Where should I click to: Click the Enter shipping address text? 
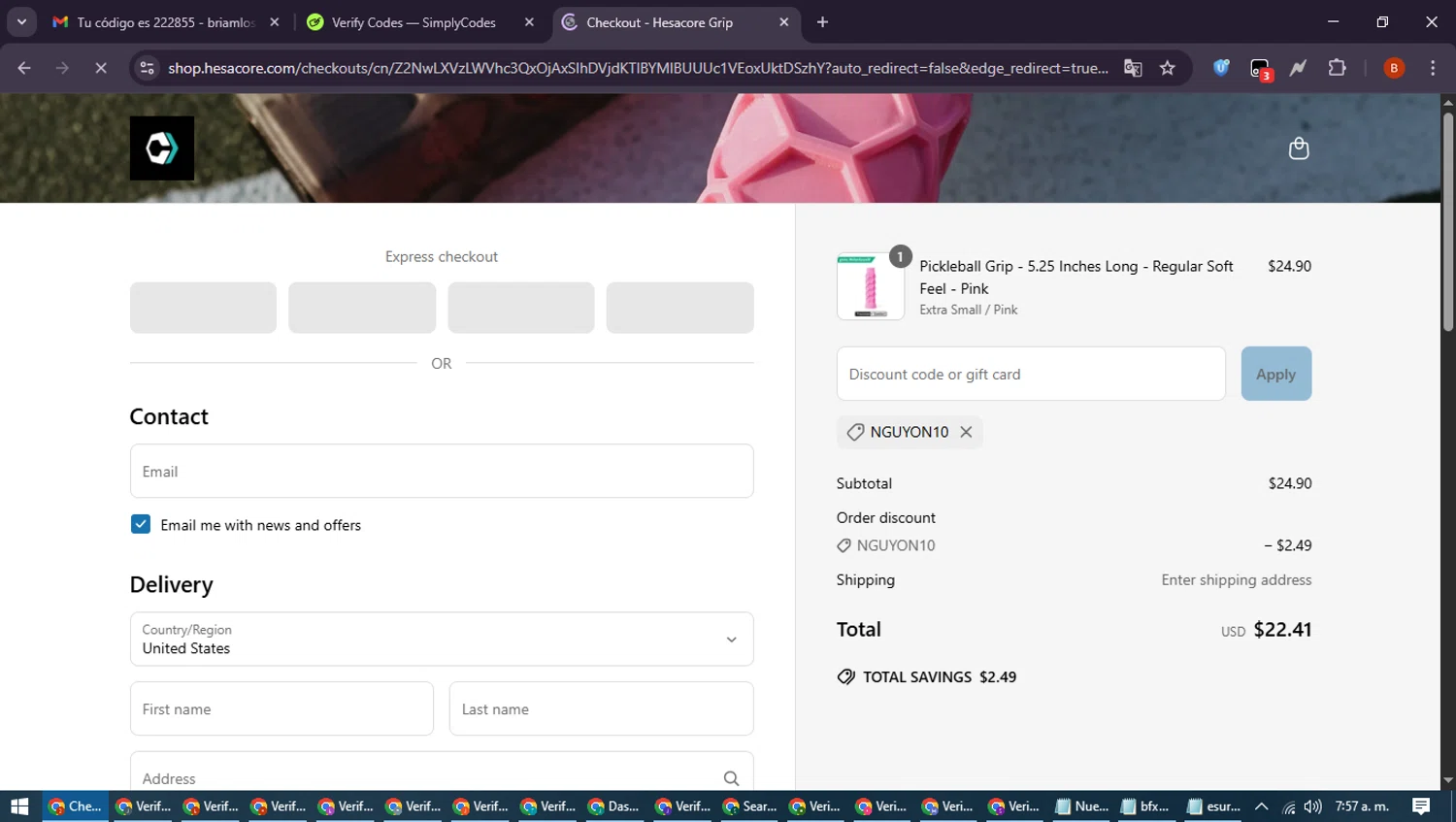(x=1237, y=579)
